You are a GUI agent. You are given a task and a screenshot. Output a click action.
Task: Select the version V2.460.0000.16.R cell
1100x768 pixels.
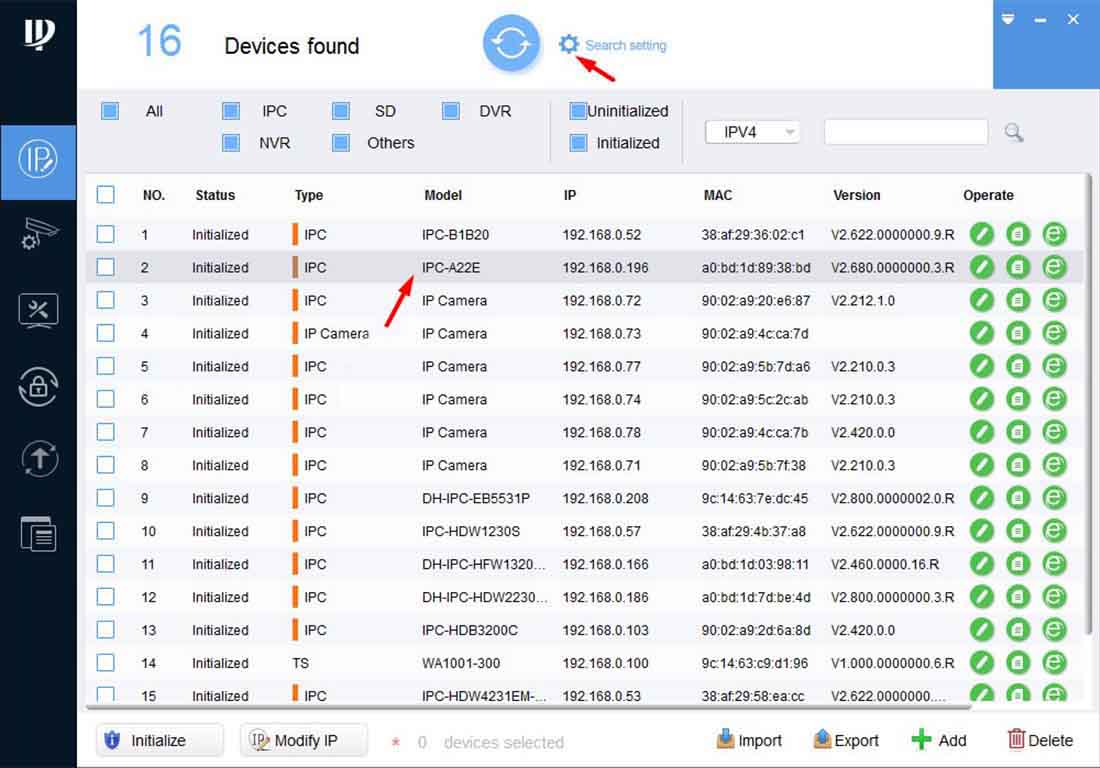coord(885,564)
